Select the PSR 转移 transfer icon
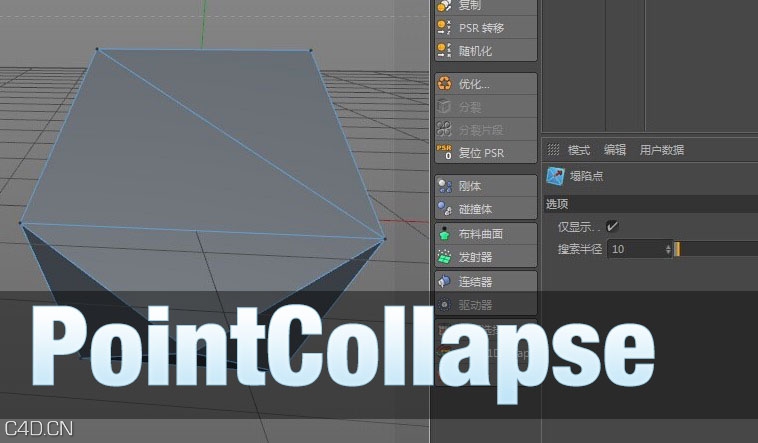758x443 pixels. pos(444,28)
